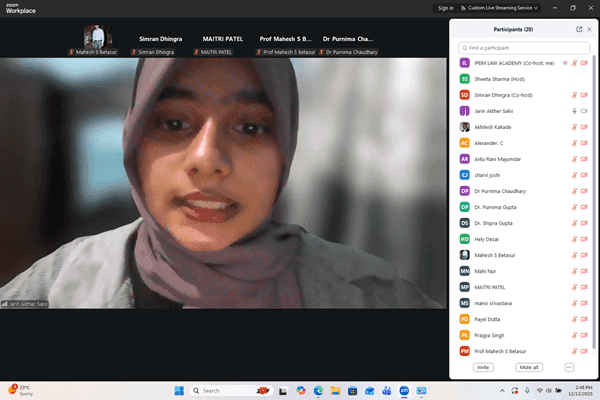600x400 pixels.
Task: Open Copilot from the taskbar
Action: (x=301, y=391)
